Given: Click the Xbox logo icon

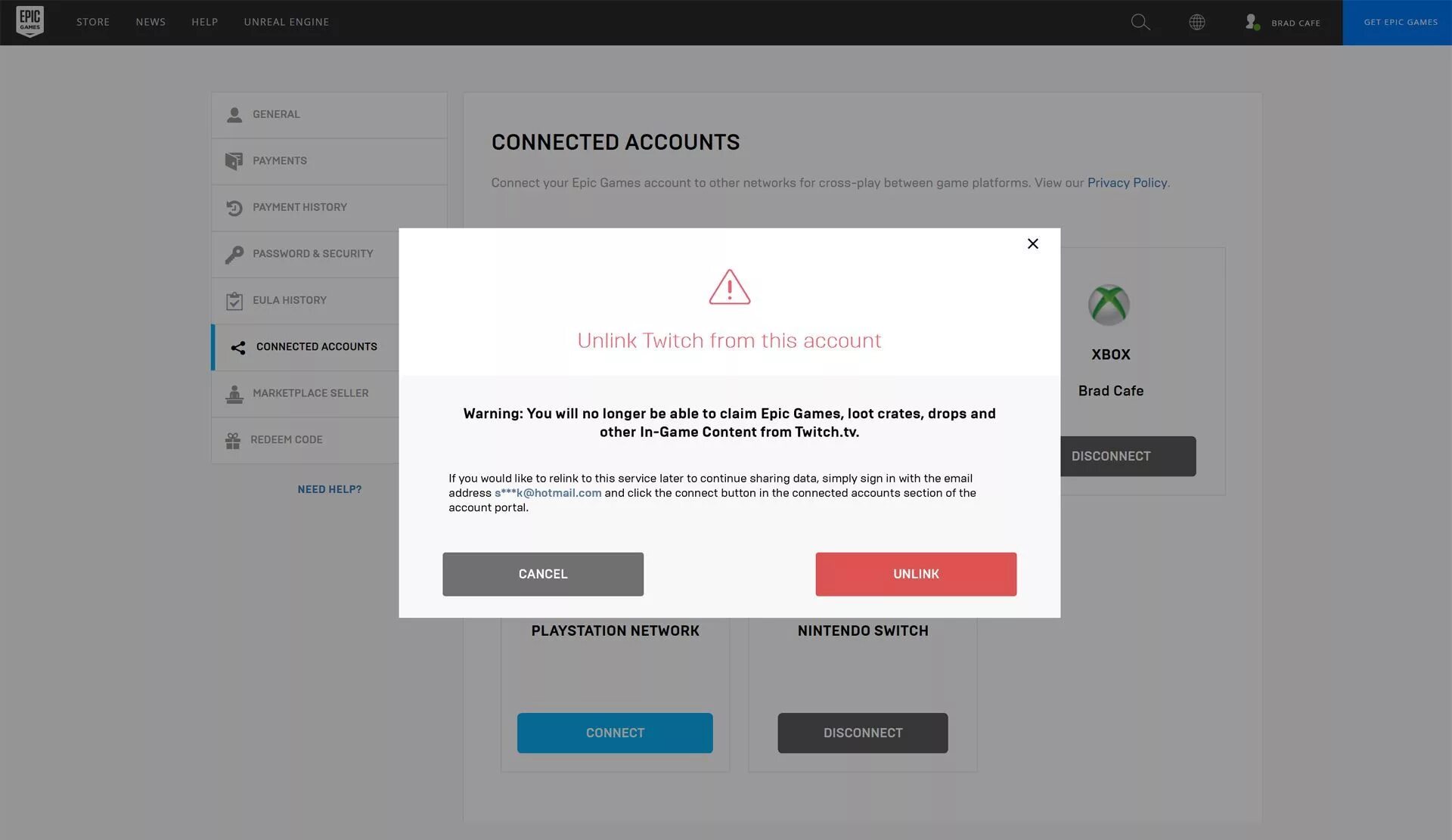Looking at the screenshot, I should coord(1109,305).
